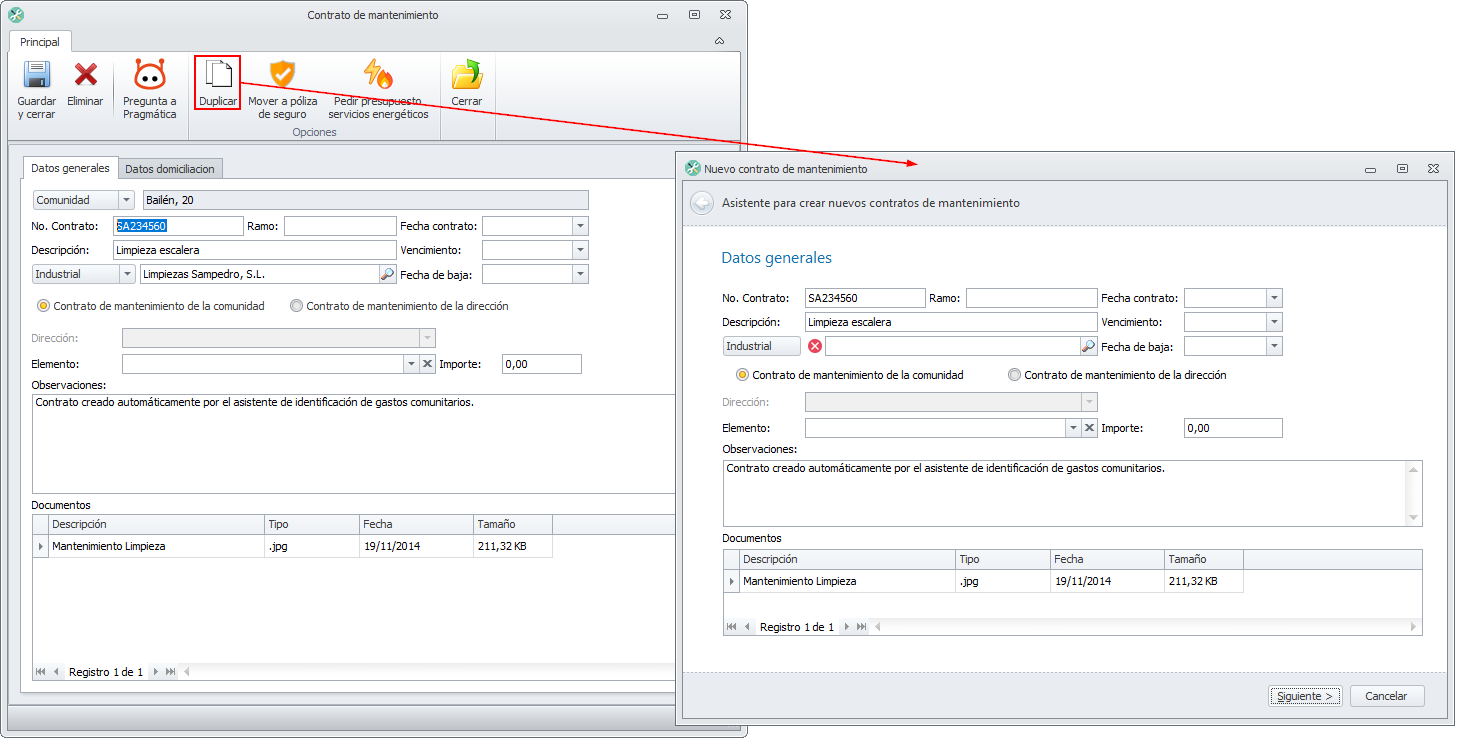Open Vencimiento date dropdown in main window
The width and height of the screenshot is (1457, 740).
click(580, 250)
